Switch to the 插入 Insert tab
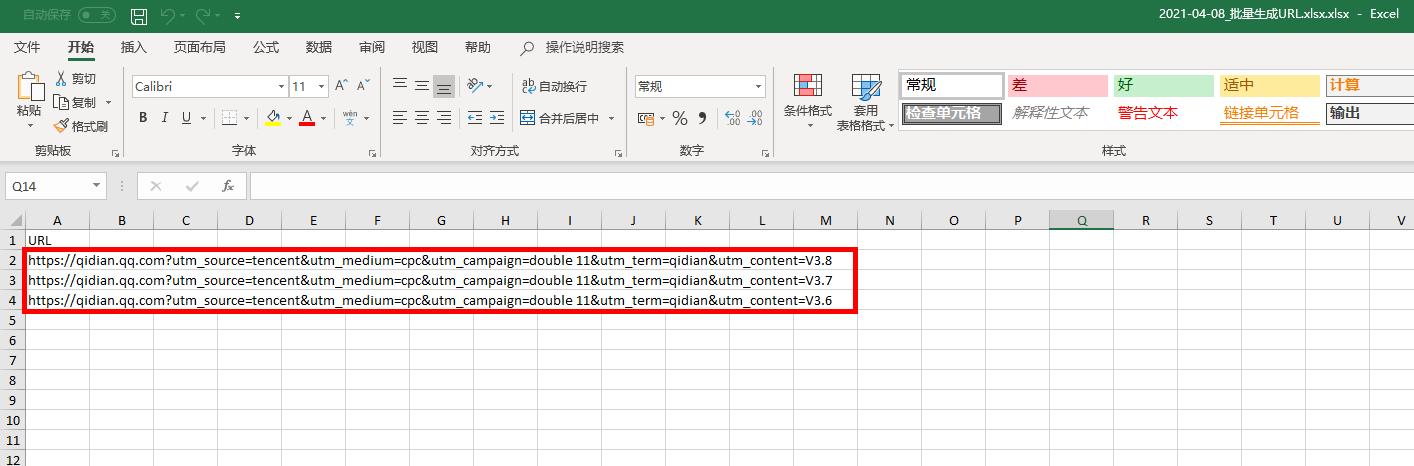This screenshot has height=466, width=1414. (134, 47)
